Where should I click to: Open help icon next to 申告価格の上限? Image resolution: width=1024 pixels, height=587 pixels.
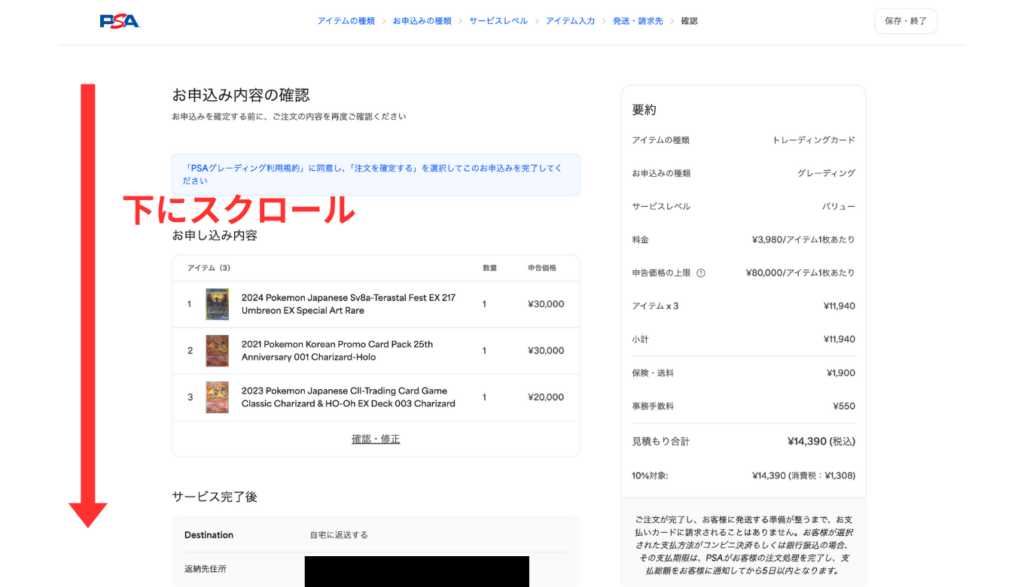701,273
